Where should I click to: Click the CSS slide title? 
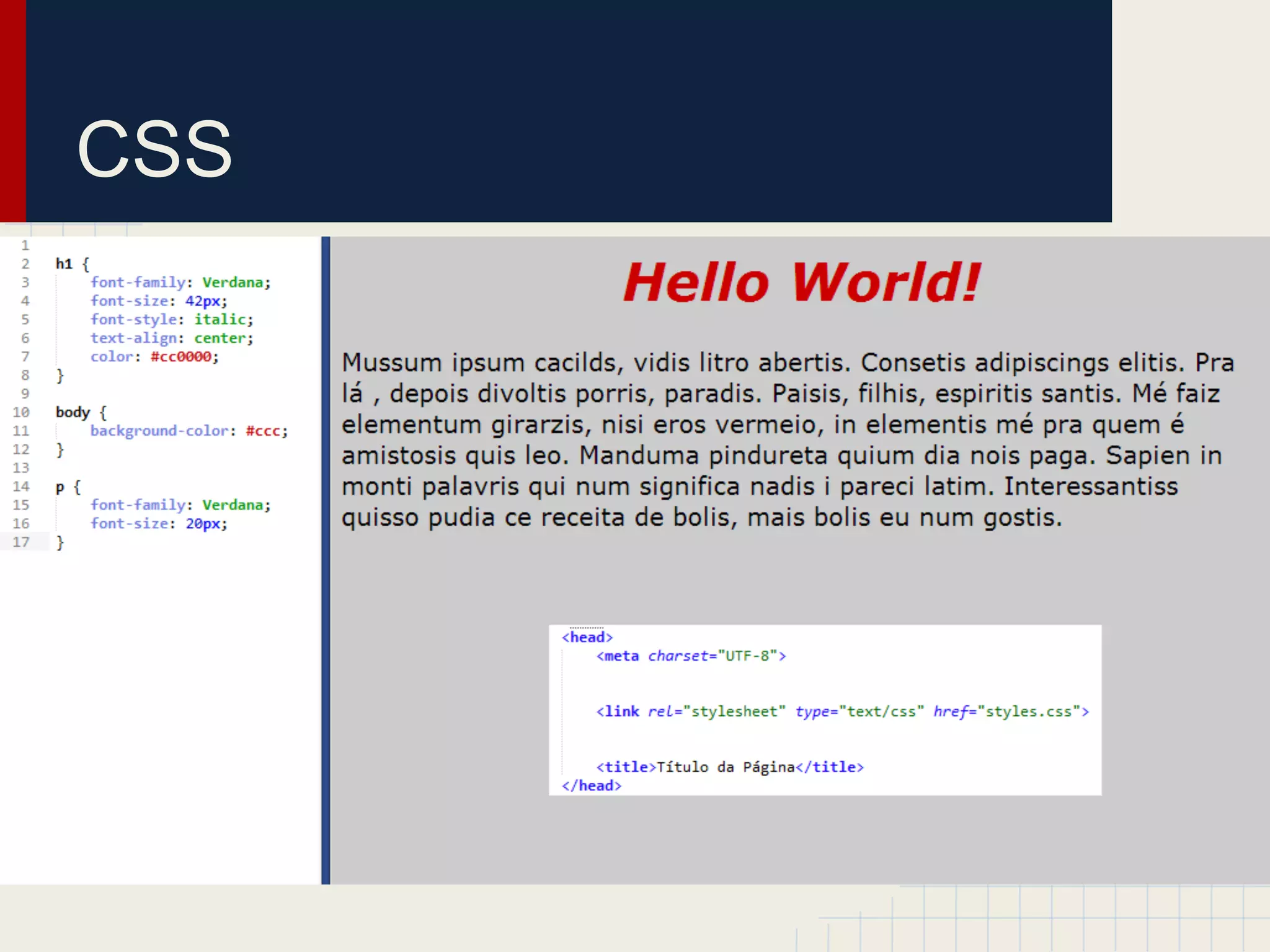(x=154, y=149)
